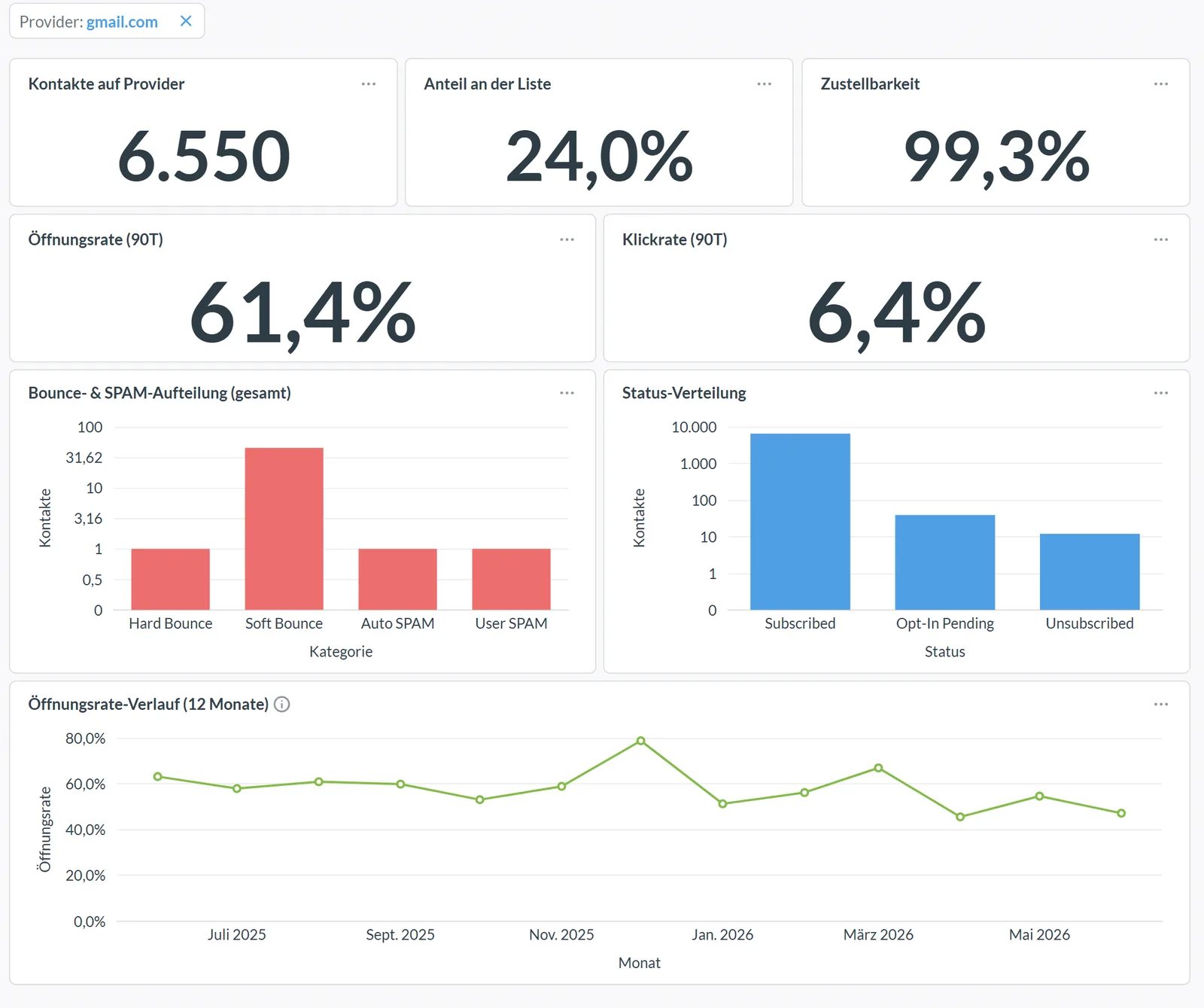Click the Klickrate (90T) title
The image size is (1204, 1008).
pyautogui.click(x=675, y=239)
